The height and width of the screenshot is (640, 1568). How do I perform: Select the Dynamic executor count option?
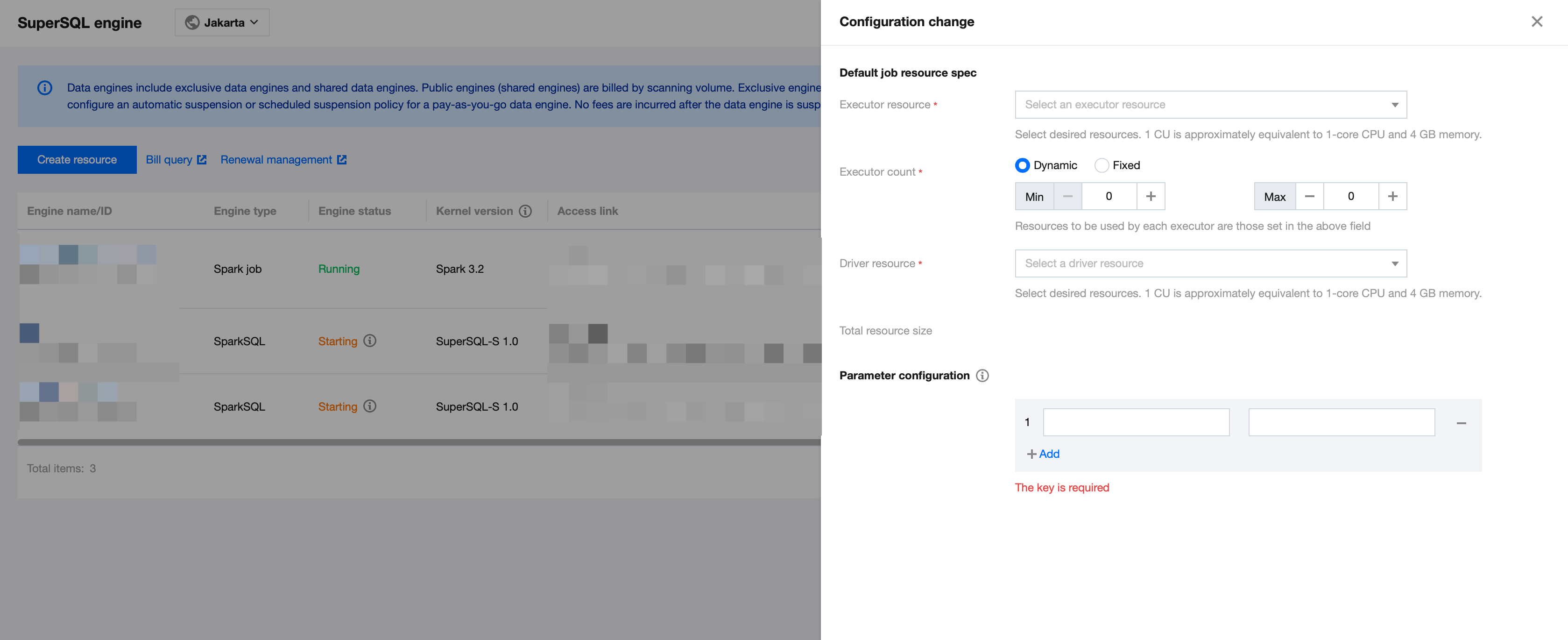[1023, 166]
